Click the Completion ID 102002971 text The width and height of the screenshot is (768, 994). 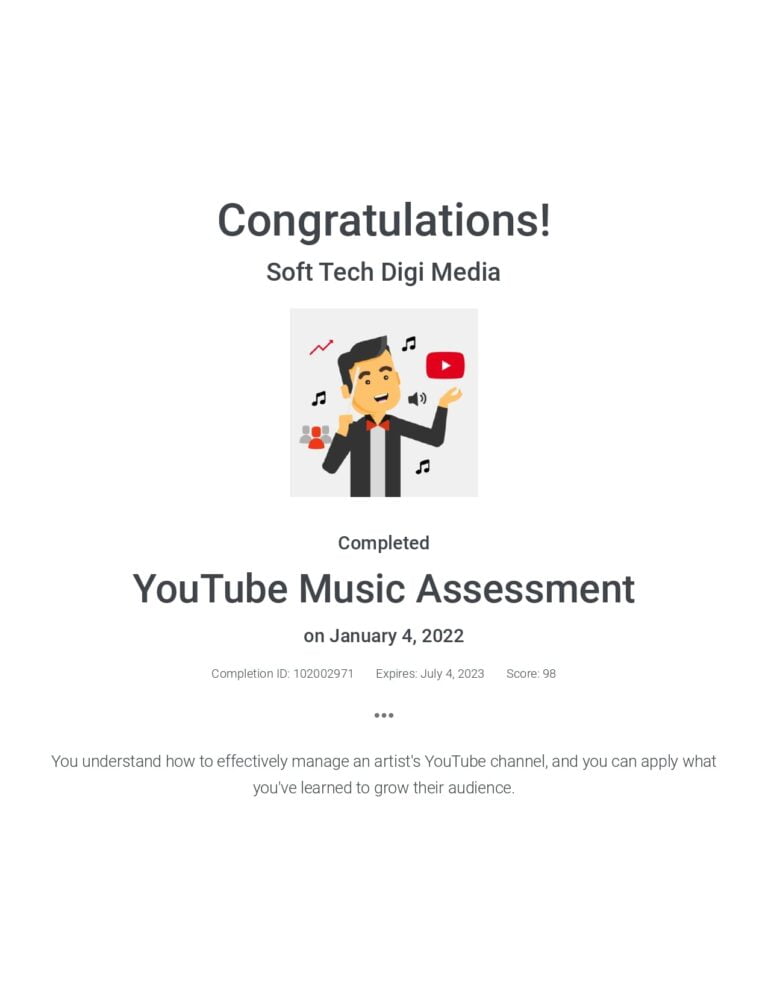282,673
